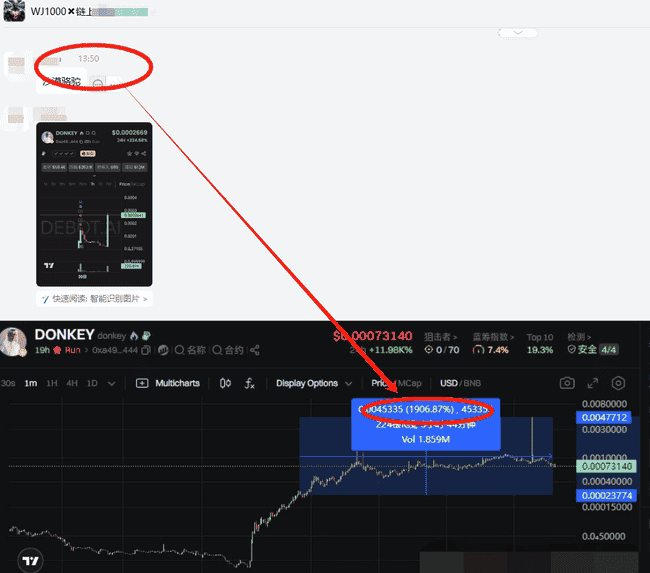The height and width of the screenshot is (573, 650).
Task: Expand the chart to fullscreen
Action: tap(593, 383)
